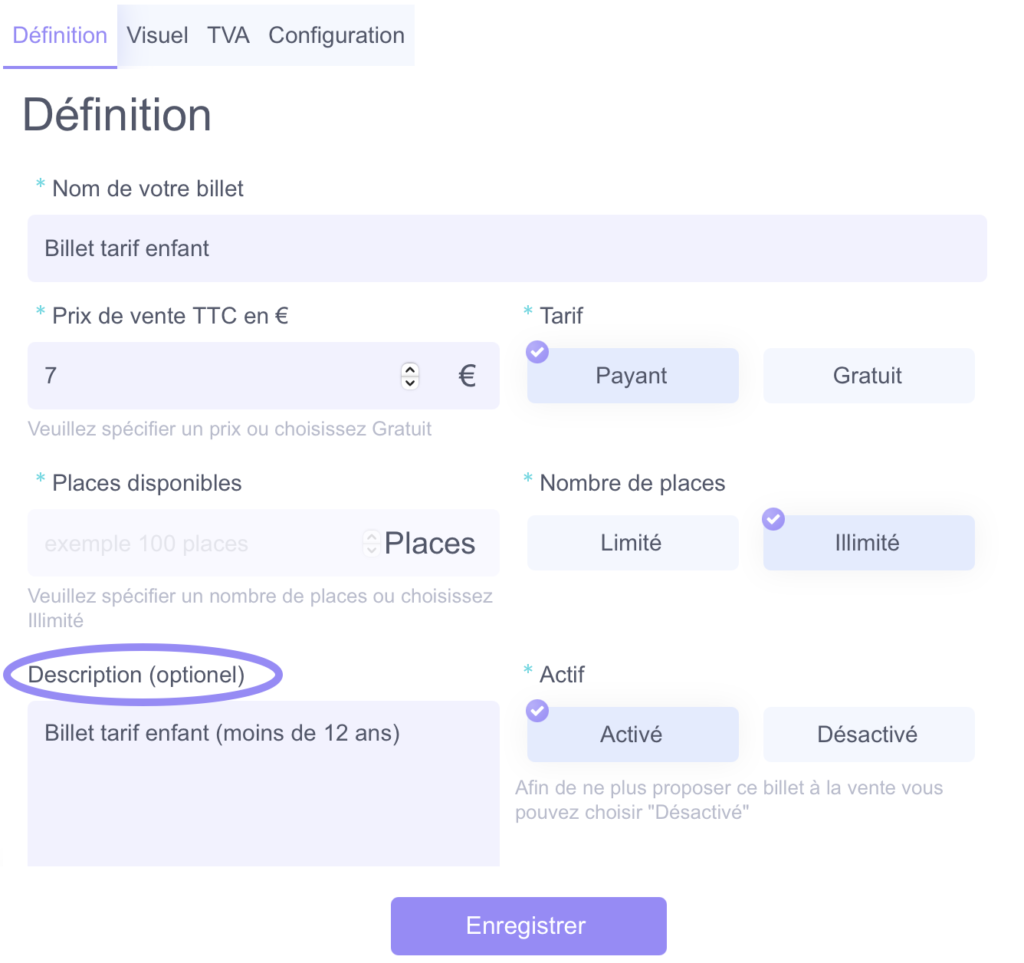The width and height of the screenshot is (1024, 963).
Task: Select the Gratuit tariff option
Action: 869,375
